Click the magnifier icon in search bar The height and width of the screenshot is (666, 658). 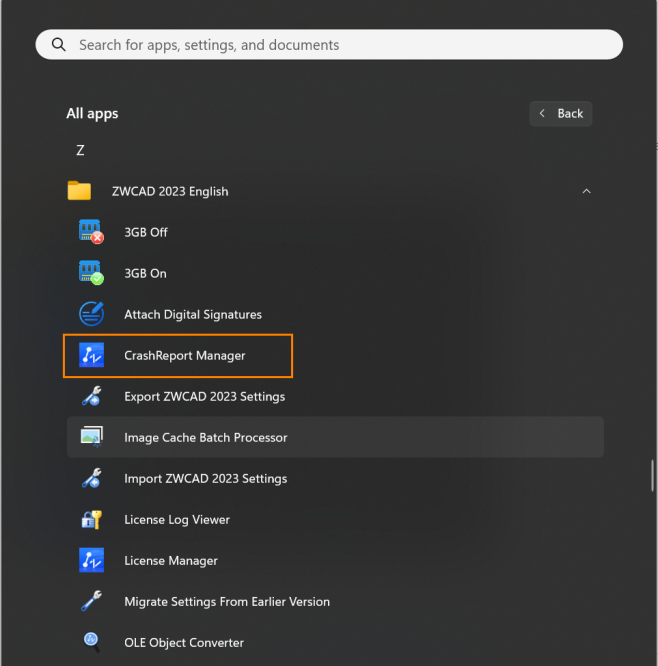click(x=59, y=45)
